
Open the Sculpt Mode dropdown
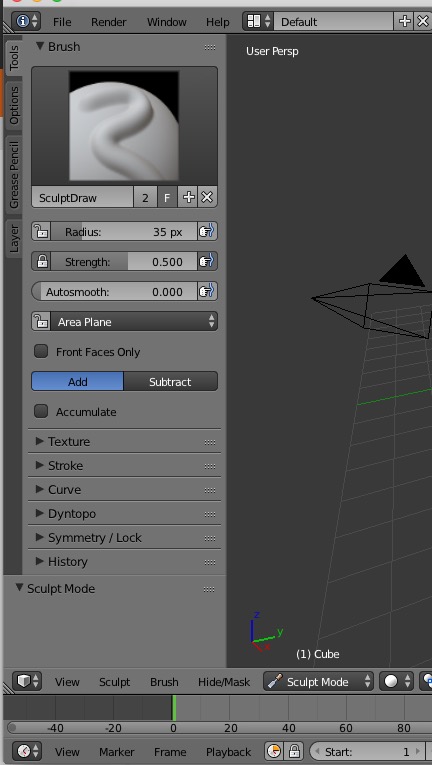click(x=318, y=681)
